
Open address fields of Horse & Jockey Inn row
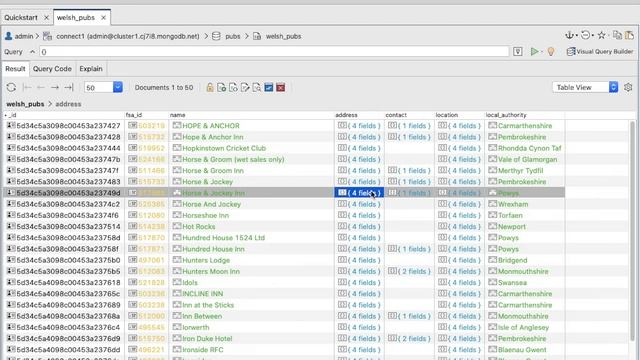click(x=359, y=193)
